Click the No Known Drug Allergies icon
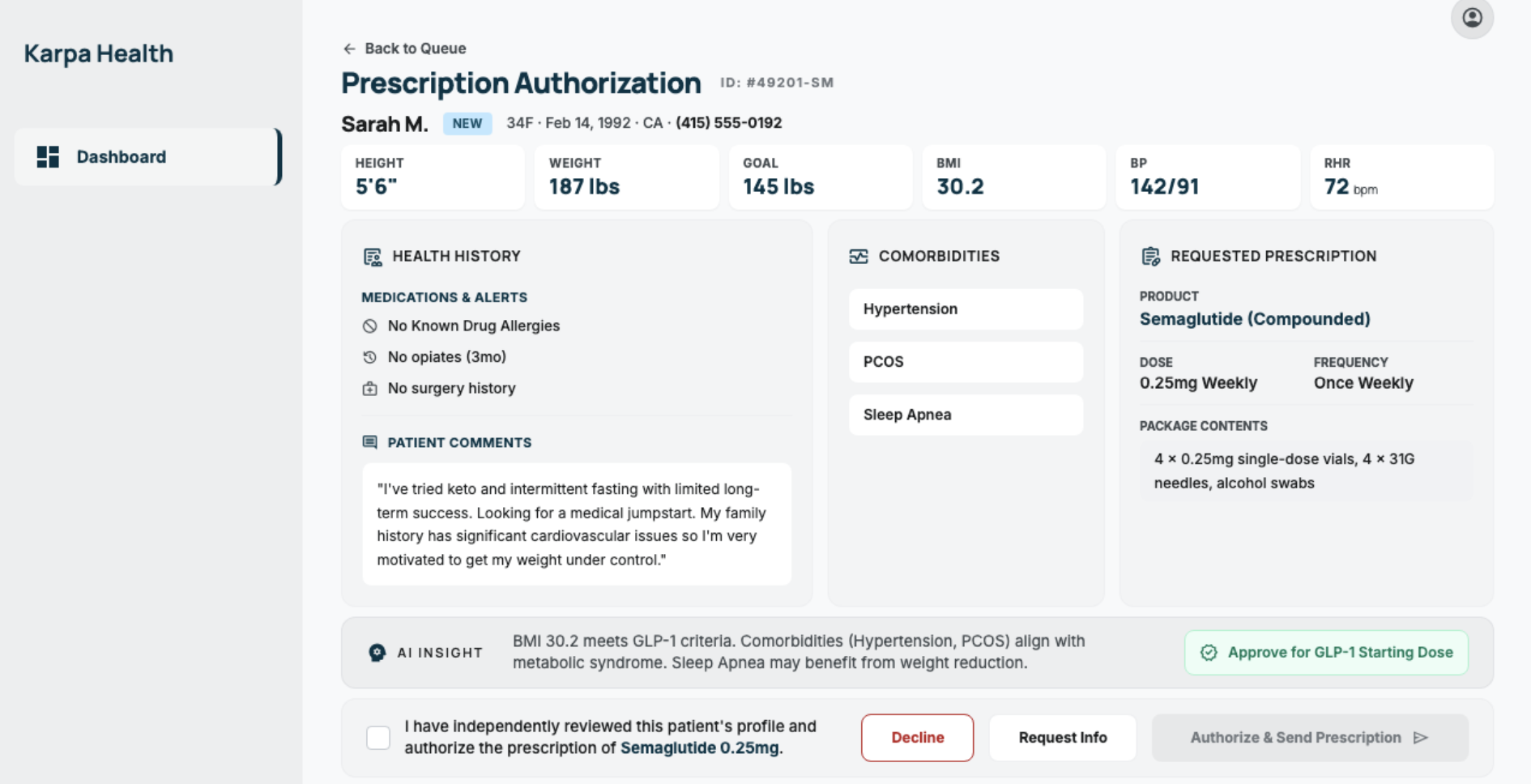This screenshot has width=1531, height=784. [x=371, y=326]
